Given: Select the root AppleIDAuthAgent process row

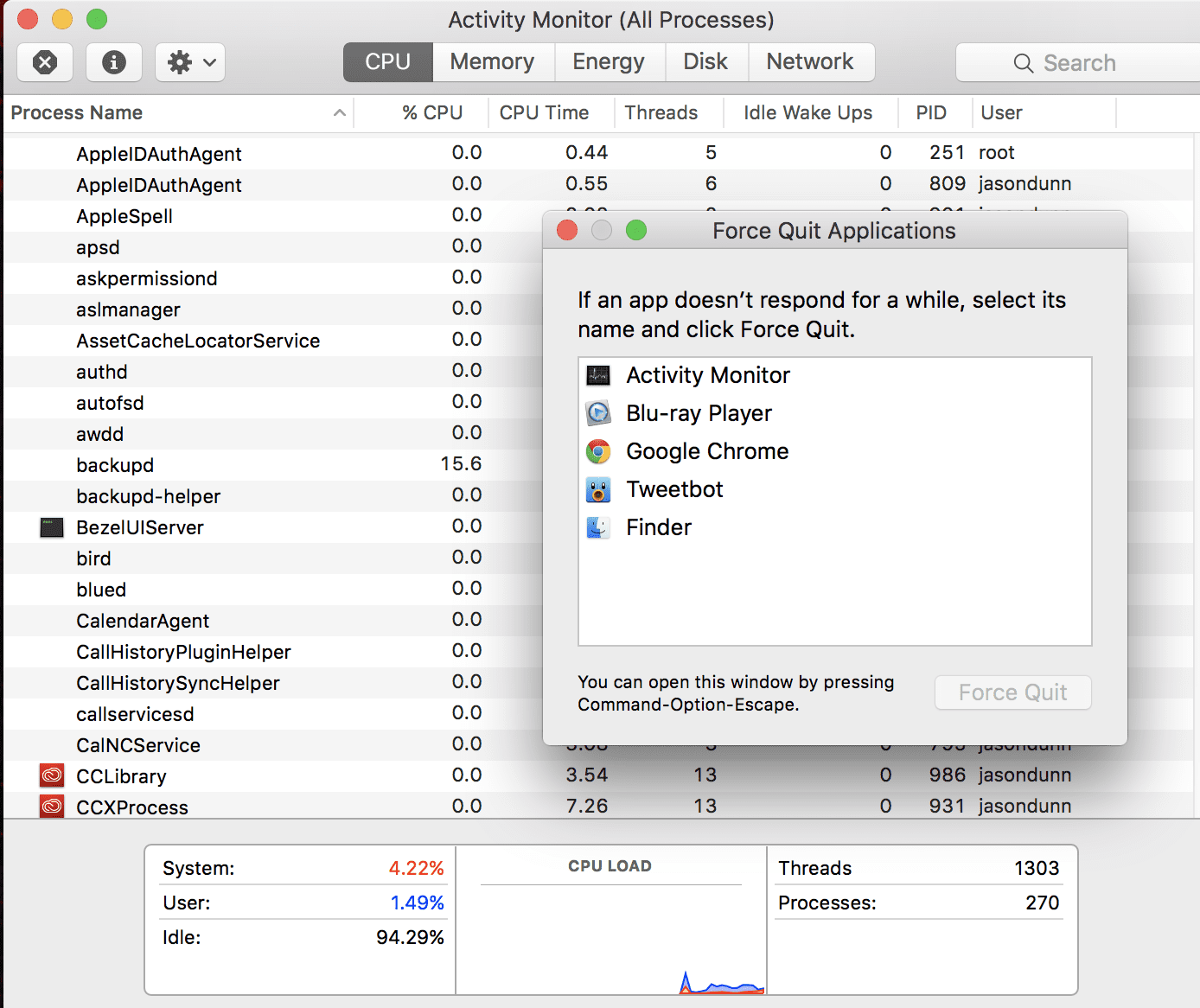Looking at the screenshot, I should [600, 153].
